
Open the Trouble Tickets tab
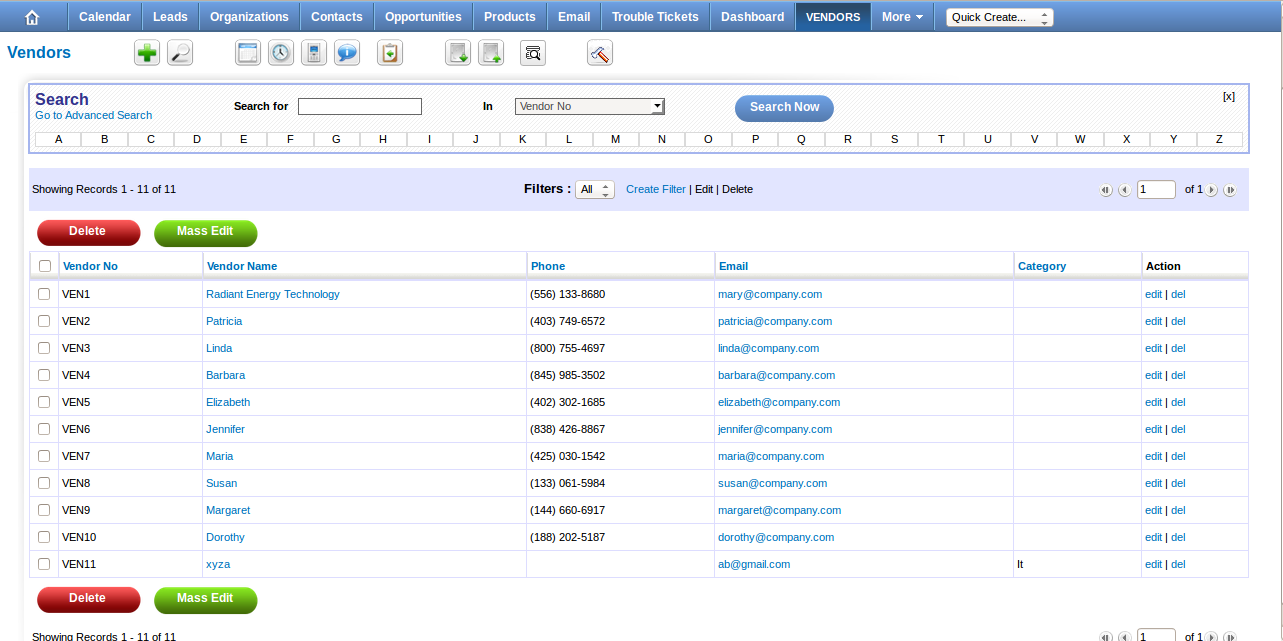pos(656,17)
